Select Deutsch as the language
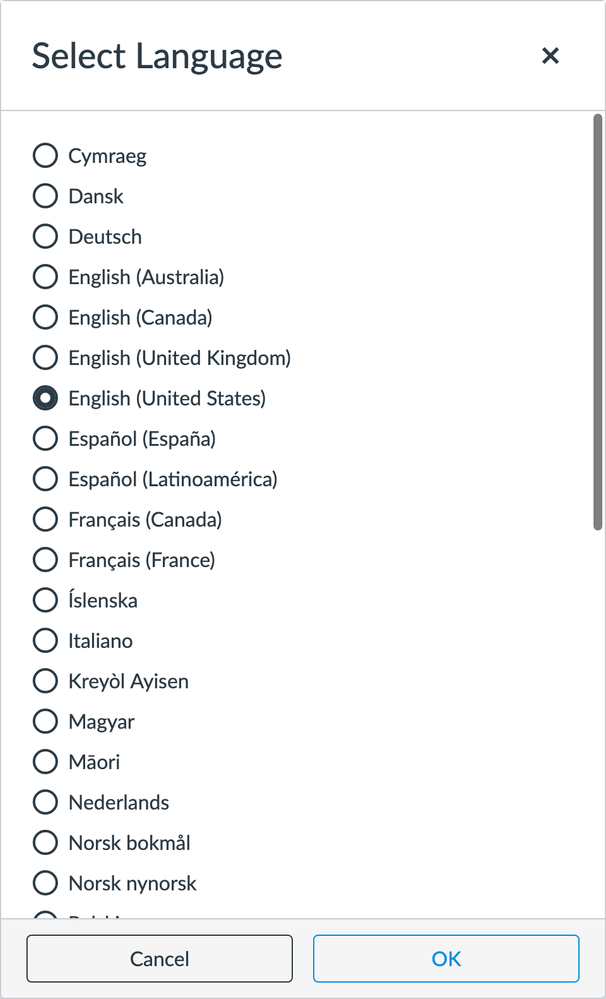The width and height of the screenshot is (606, 999). pyautogui.click(x=45, y=237)
